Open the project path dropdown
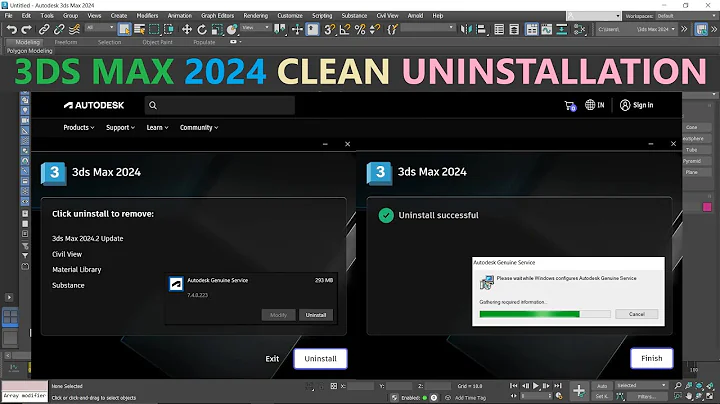This screenshot has height=404, width=720. (636, 29)
